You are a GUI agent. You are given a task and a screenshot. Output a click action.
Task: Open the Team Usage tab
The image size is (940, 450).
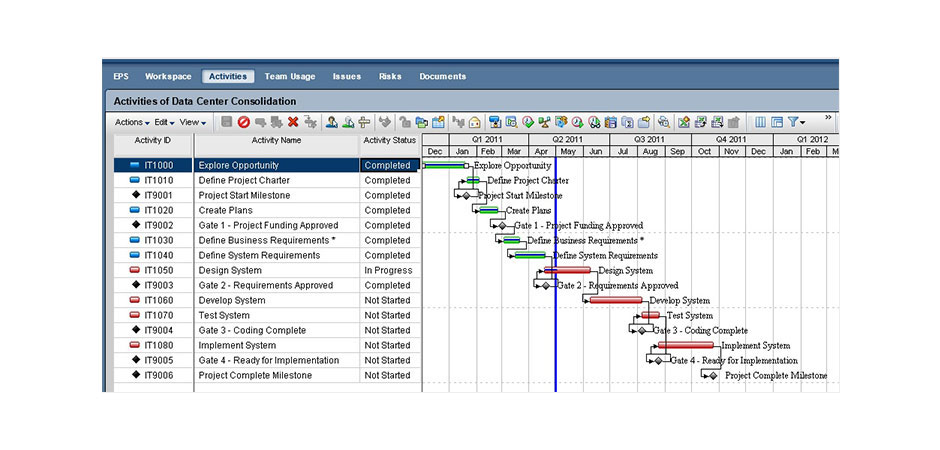pyautogui.click(x=289, y=76)
